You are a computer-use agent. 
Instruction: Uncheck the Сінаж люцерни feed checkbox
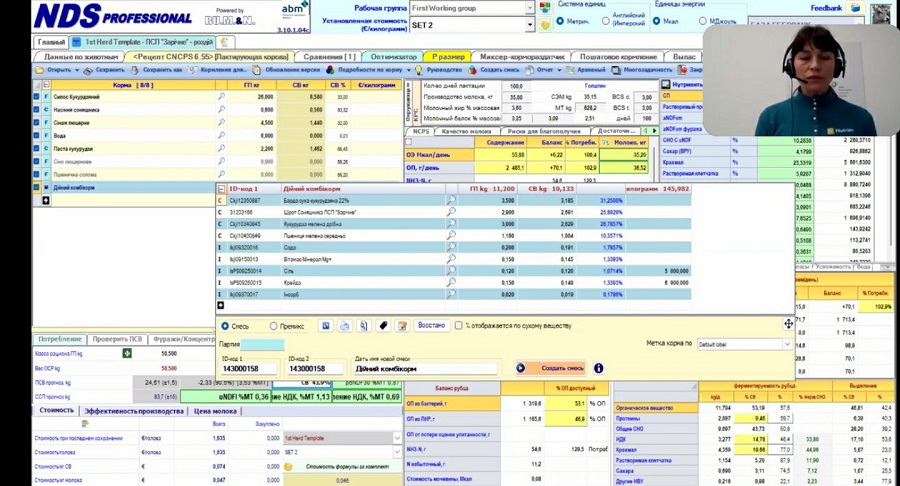tap(37, 122)
